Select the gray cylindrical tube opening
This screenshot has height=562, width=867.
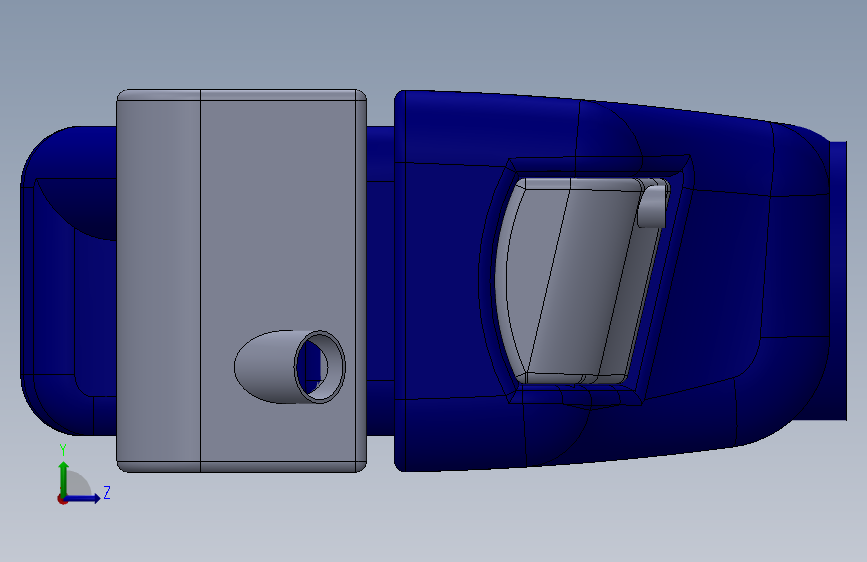[320, 367]
